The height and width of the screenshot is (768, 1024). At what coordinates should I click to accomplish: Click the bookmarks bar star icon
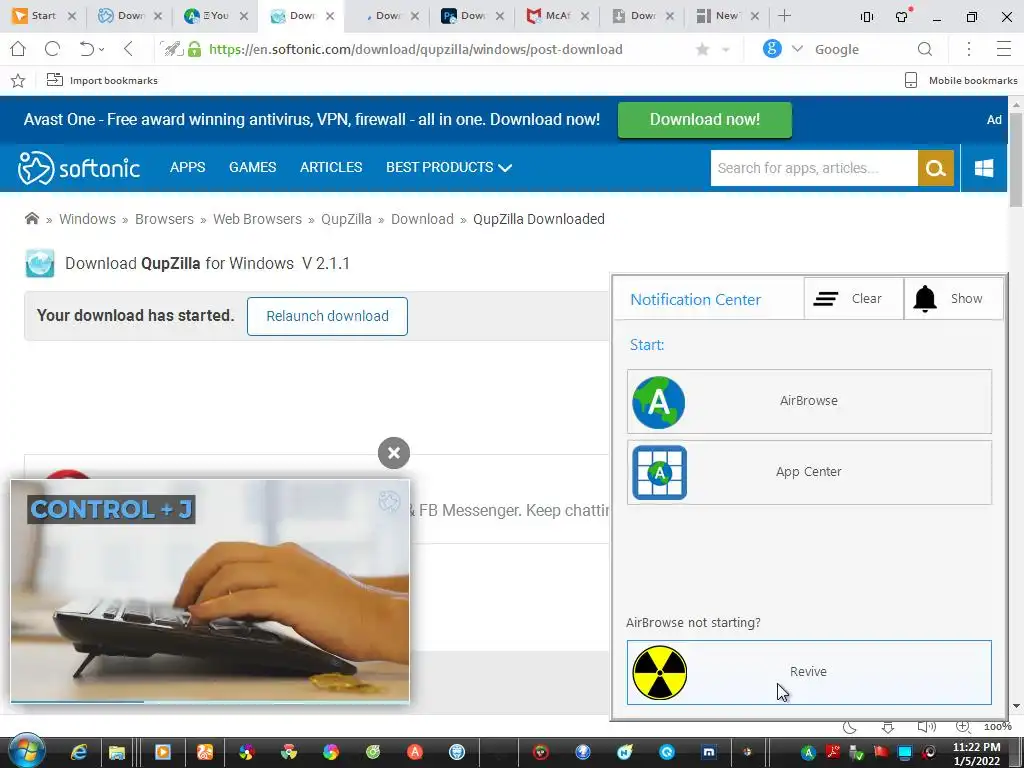coord(18,80)
